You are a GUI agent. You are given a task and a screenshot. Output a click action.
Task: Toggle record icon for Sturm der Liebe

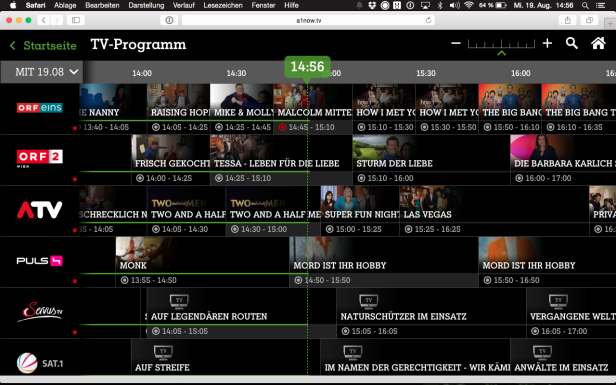pos(361,178)
